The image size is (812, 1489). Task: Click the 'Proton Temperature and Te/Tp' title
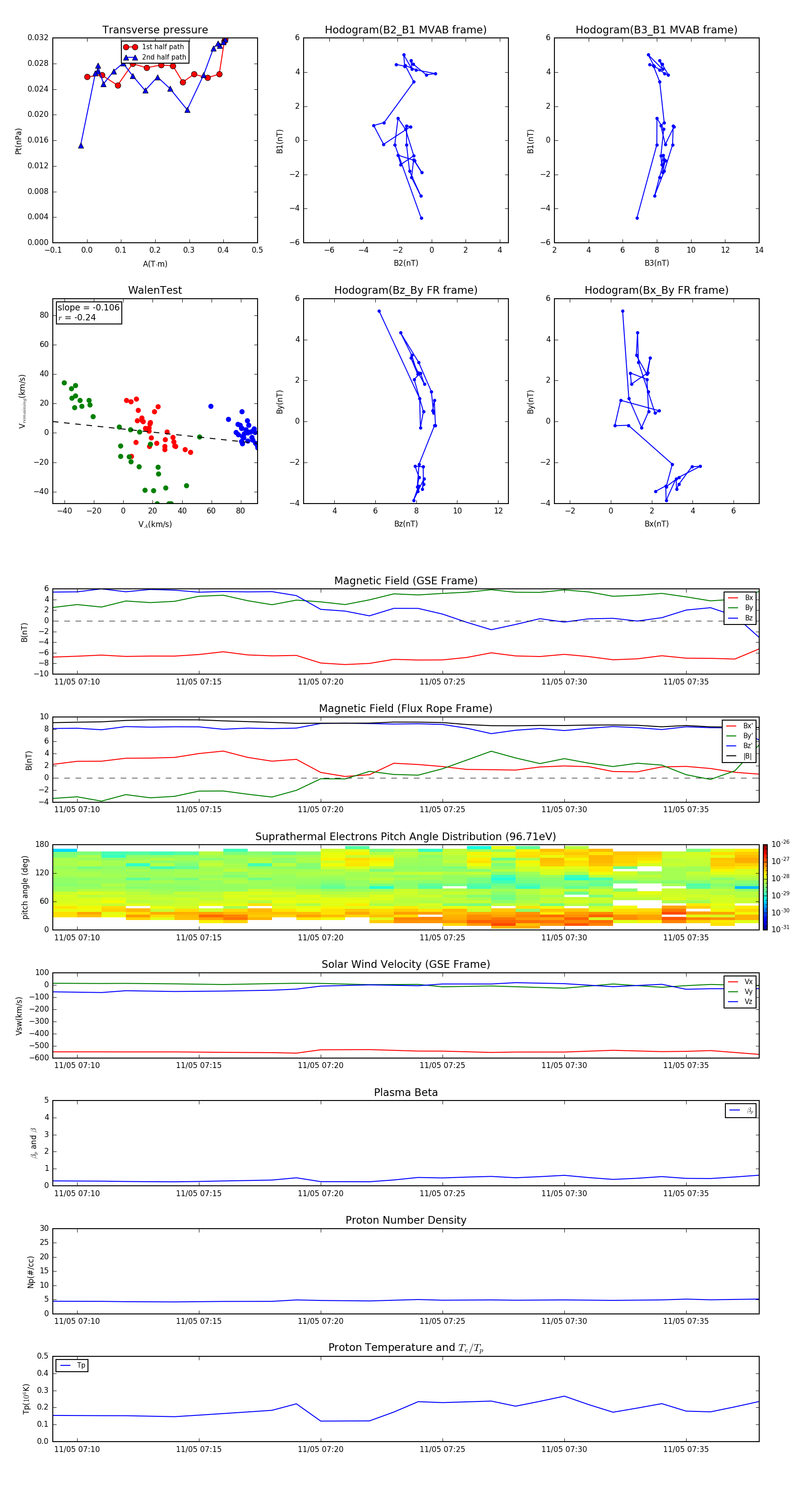pyautogui.click(x=406, y=1348)
